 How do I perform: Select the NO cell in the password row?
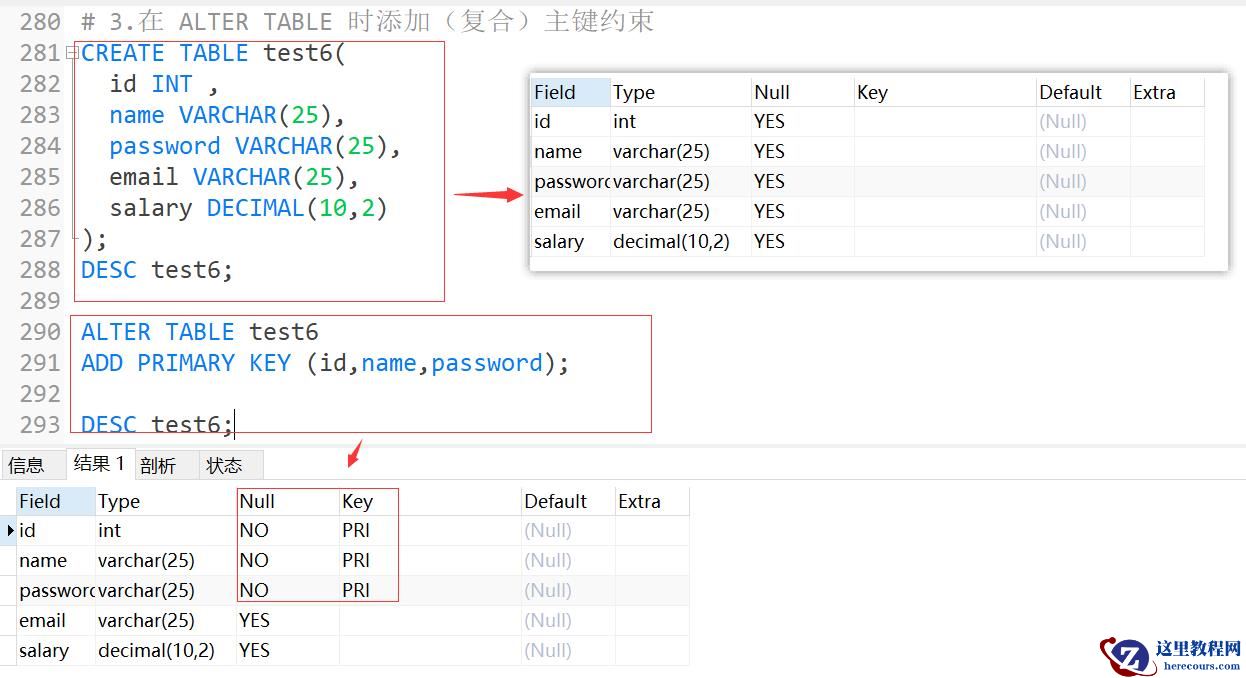[288, 590]
